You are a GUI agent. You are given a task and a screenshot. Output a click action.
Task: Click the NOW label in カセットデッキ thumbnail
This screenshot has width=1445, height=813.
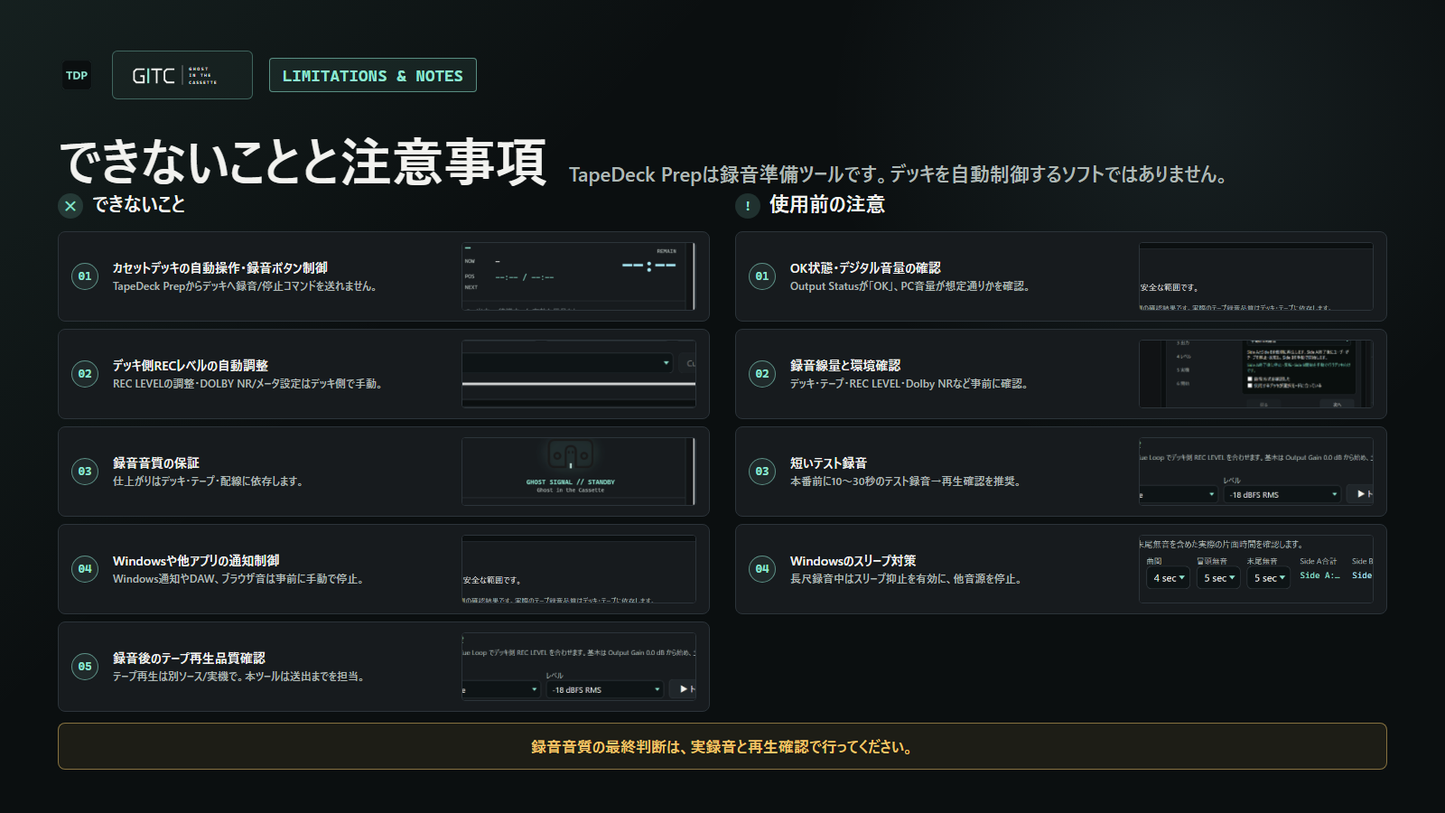coord(470,261)
